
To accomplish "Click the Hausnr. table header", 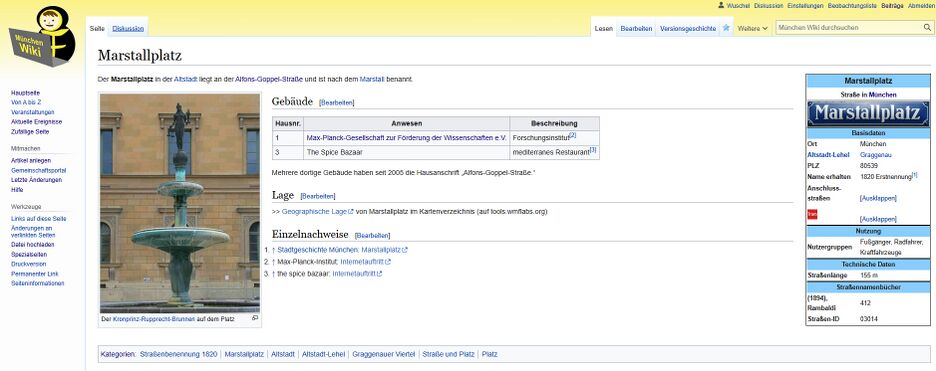I will pyautogui.click(x=288, y=123).
